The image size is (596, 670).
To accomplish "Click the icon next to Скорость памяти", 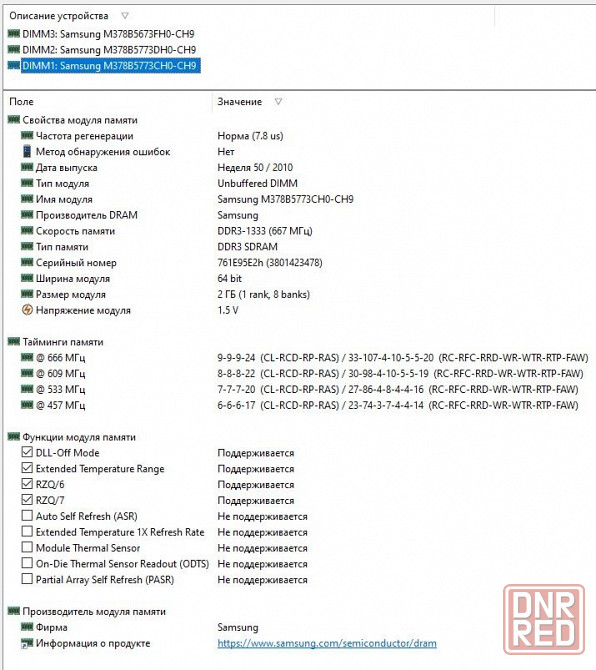I will click(x=27, y=230).
